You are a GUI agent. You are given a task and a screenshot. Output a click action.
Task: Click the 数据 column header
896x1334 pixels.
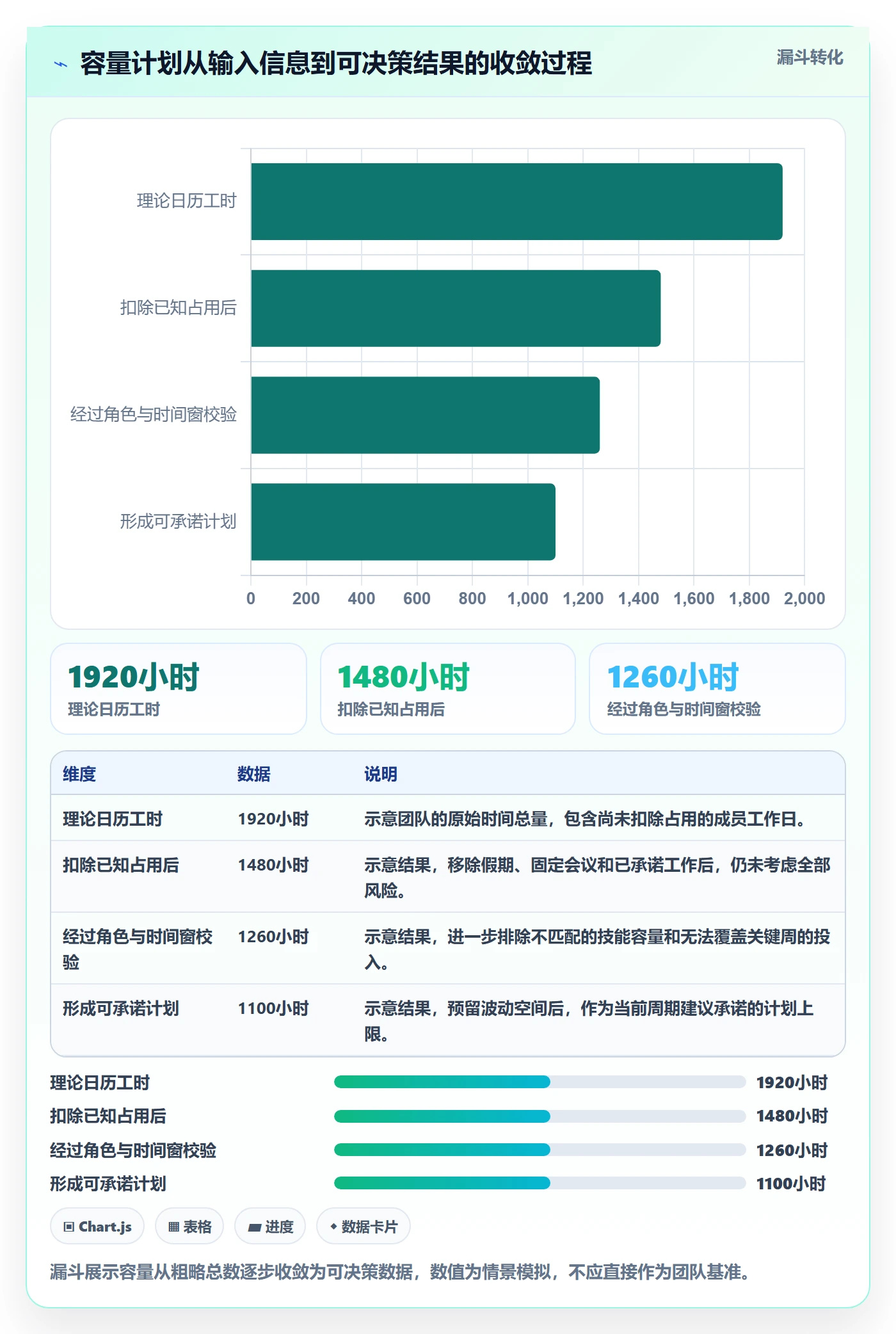click(254, 774)
